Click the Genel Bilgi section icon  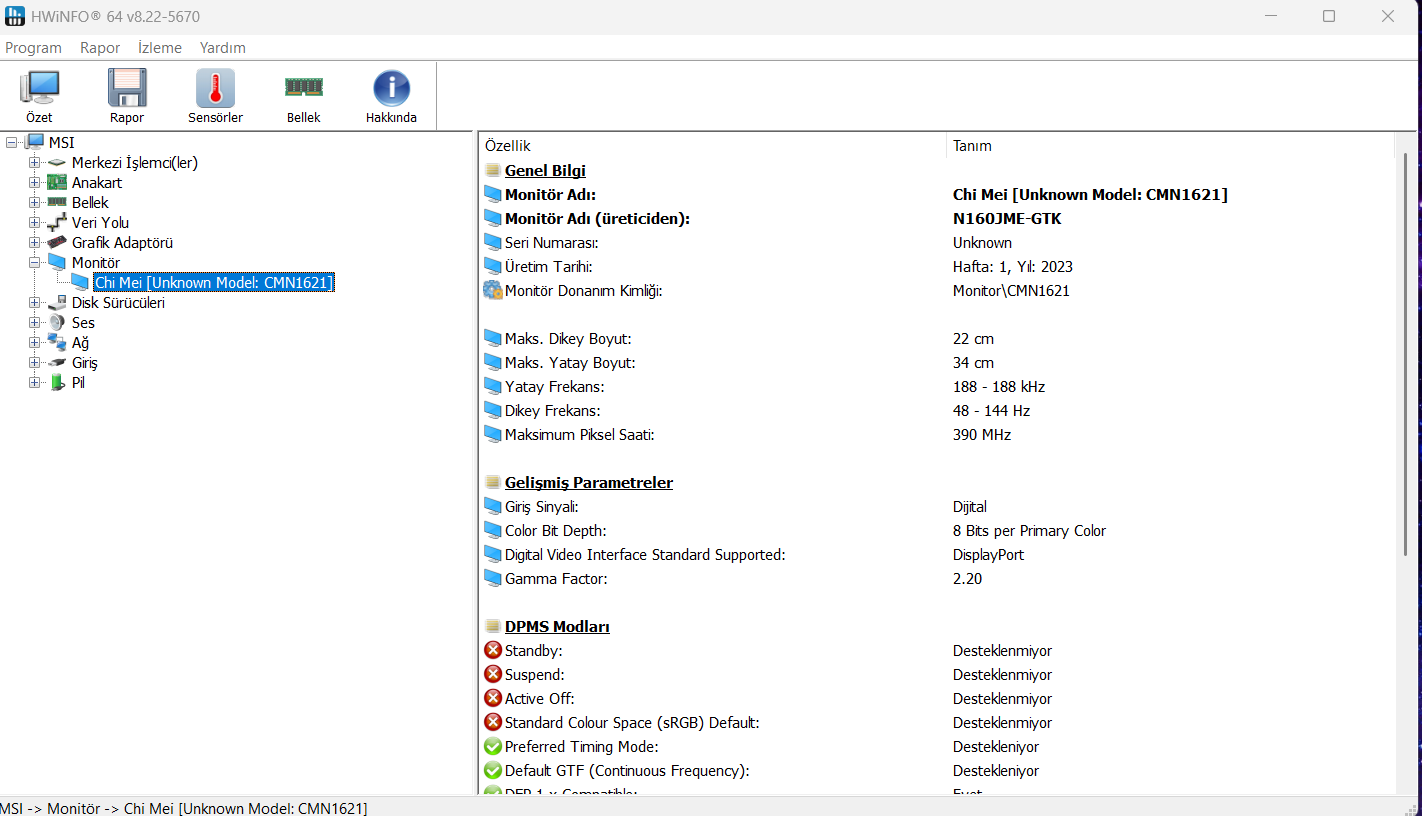(x=493, y=171)
